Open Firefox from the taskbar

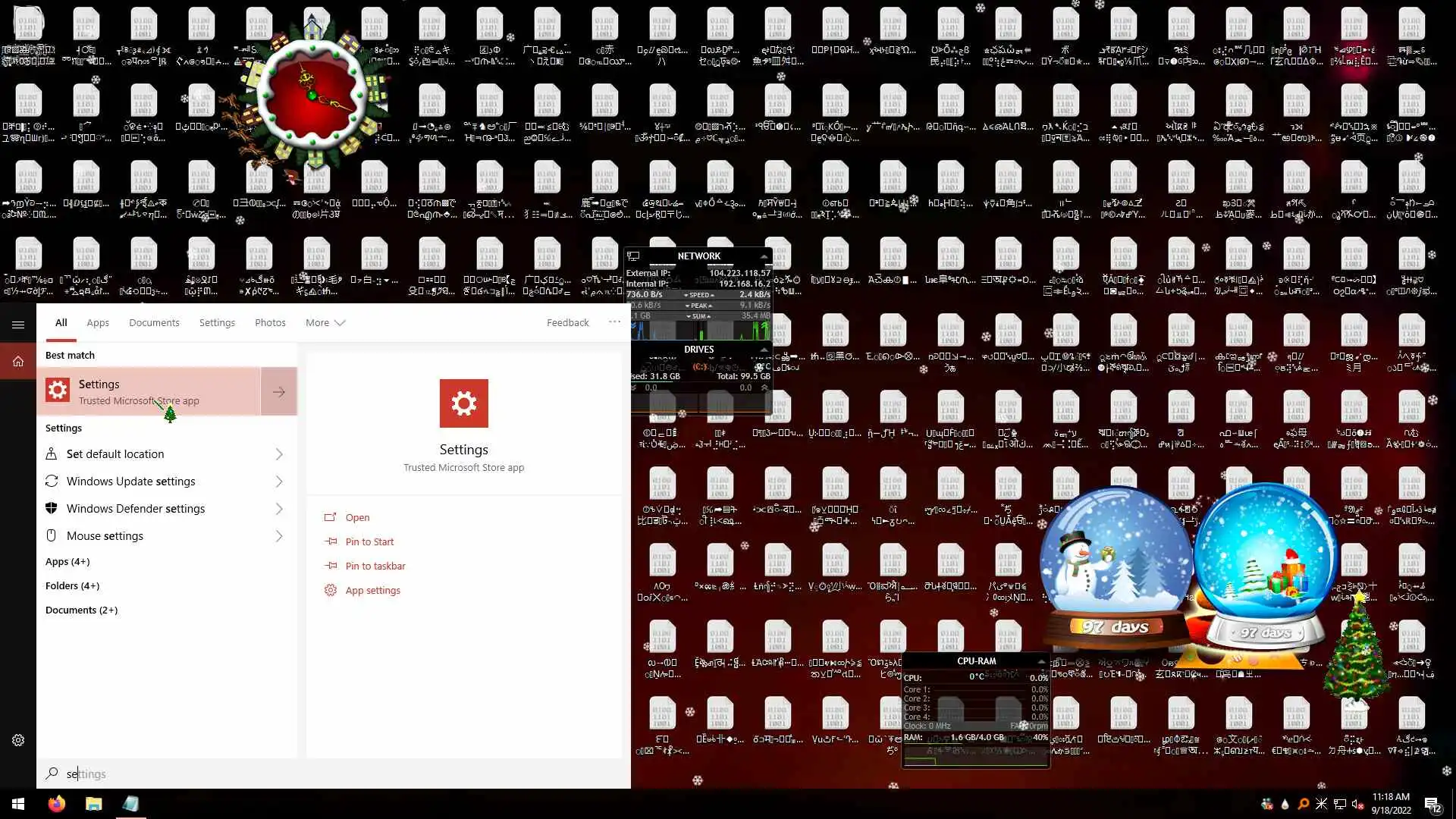coord(57,804)
